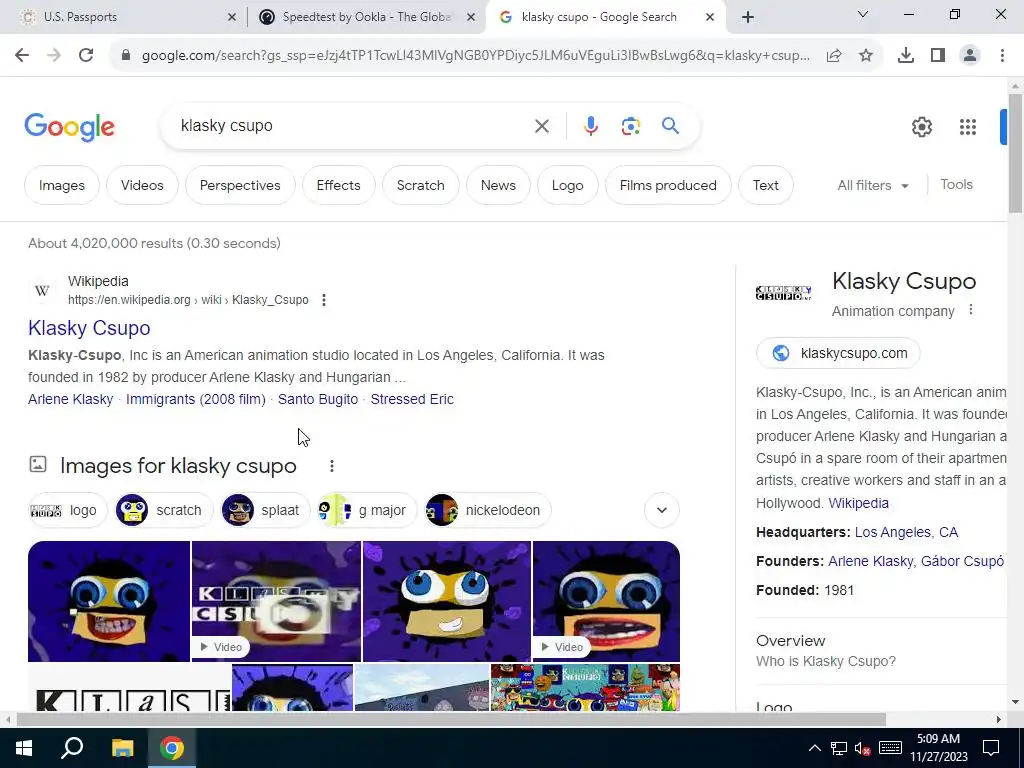Screen dimensions: 1024x768
Task: Select the Films produced filter chip
Action: coord(668,185)
